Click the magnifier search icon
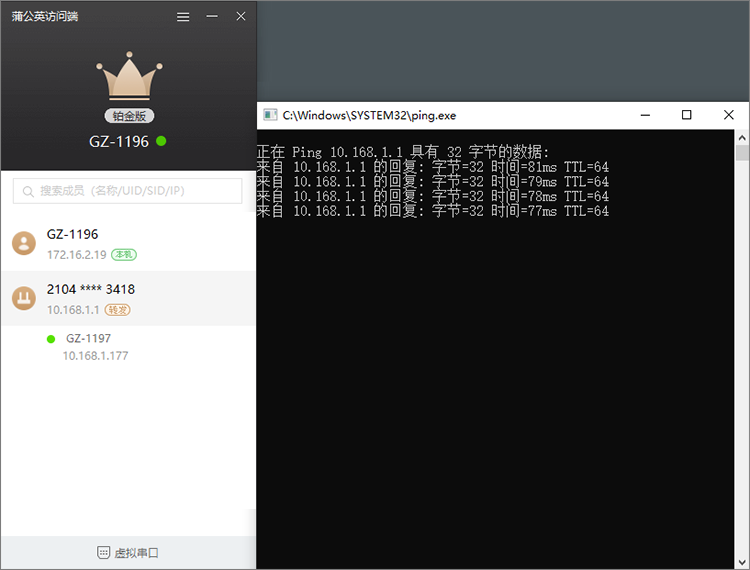 pos(28,191)
